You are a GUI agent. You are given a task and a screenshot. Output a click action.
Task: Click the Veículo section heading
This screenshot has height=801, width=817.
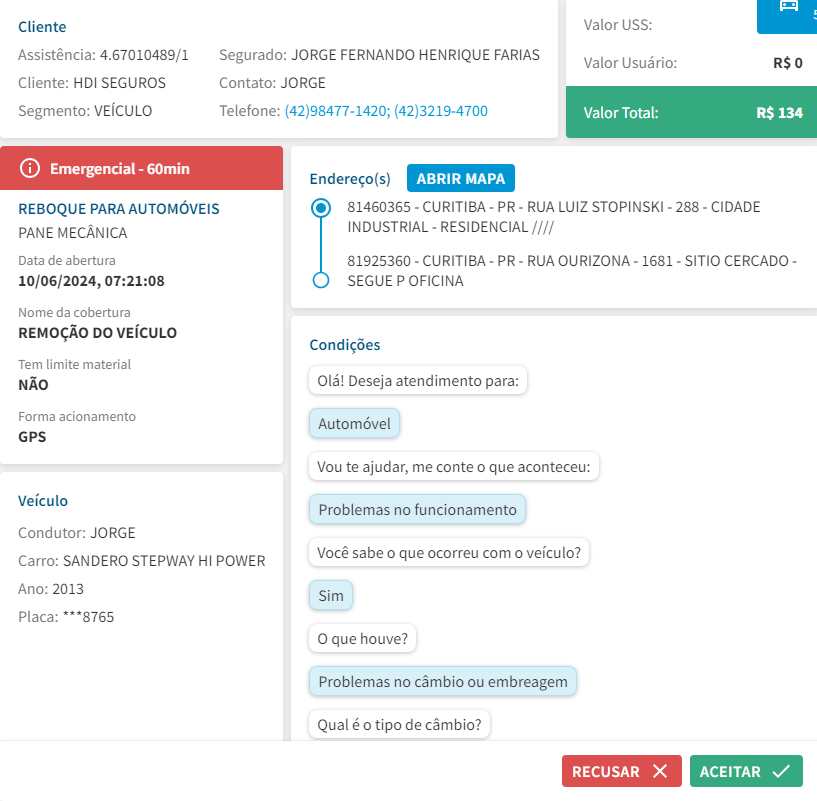click(43, 500)
